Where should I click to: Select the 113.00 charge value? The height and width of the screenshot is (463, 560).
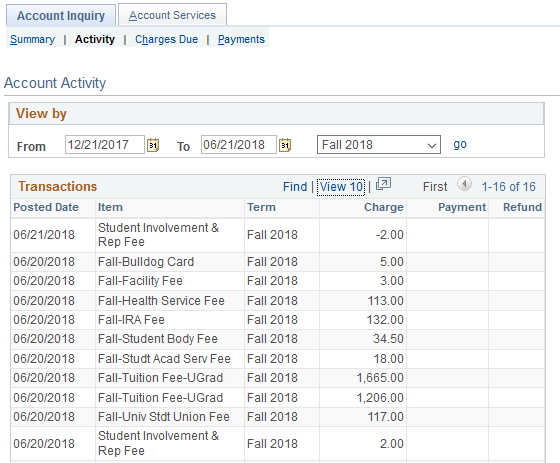tap(386, 300)
